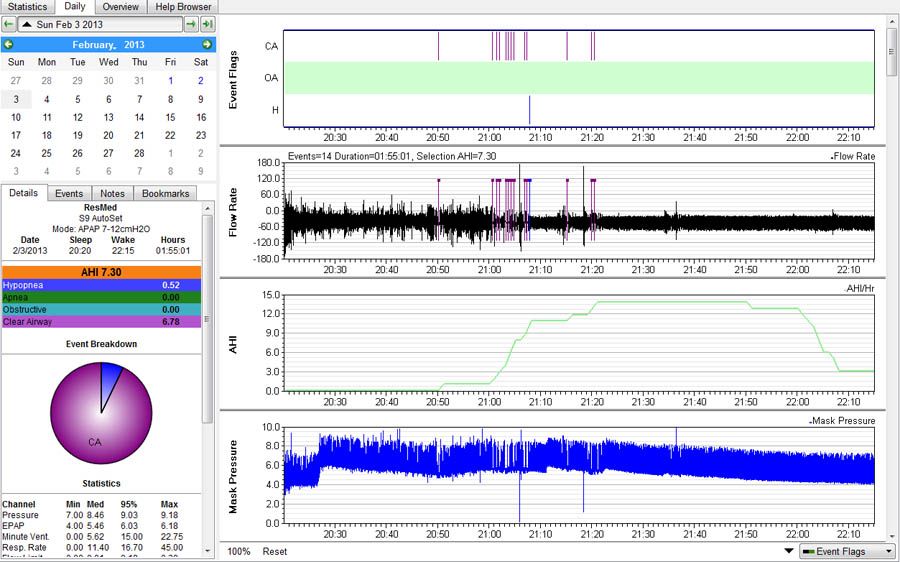Select February 28 in the calendar
This screenshot has height=562, width=900.
139,153
